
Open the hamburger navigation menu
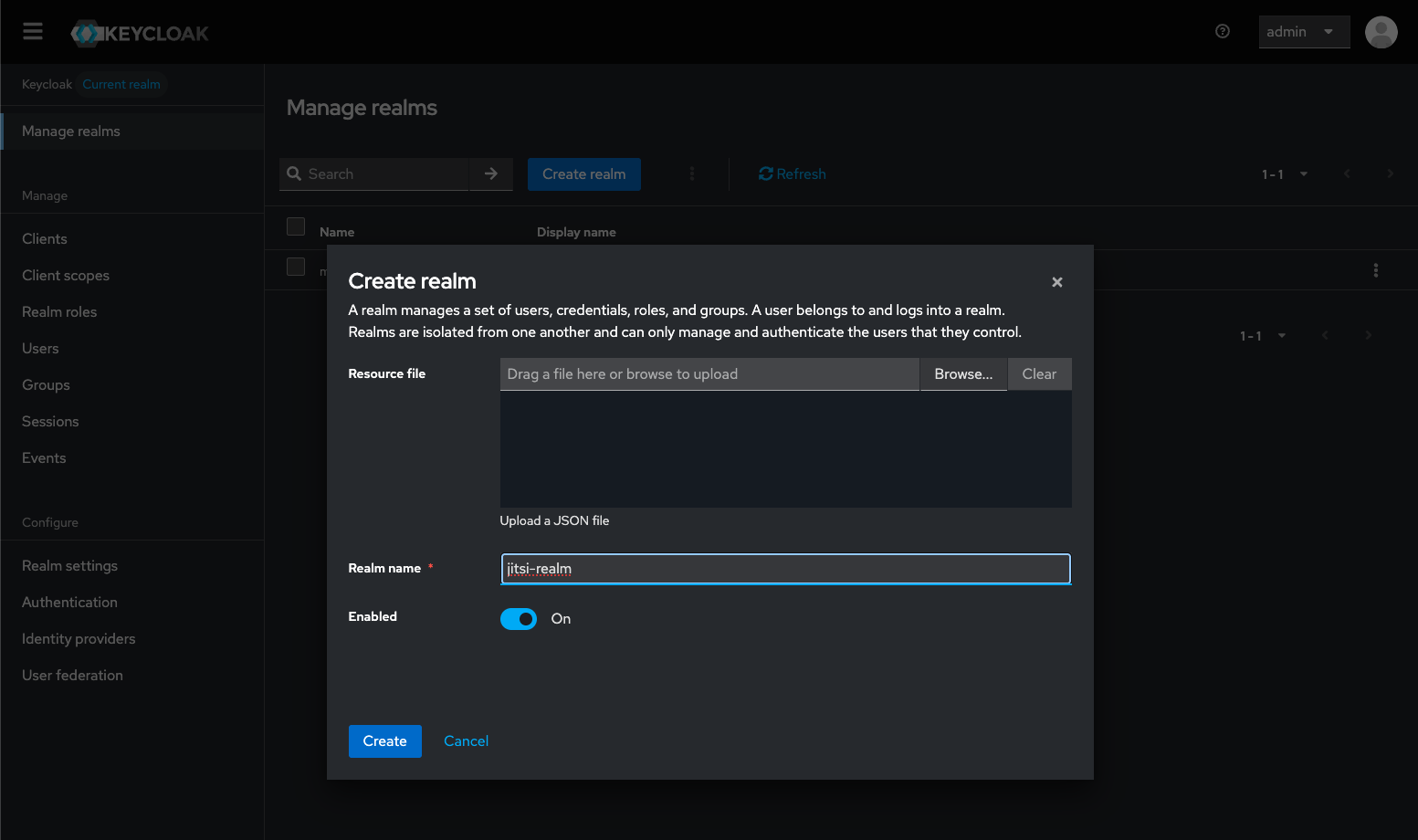coord(33,32)
